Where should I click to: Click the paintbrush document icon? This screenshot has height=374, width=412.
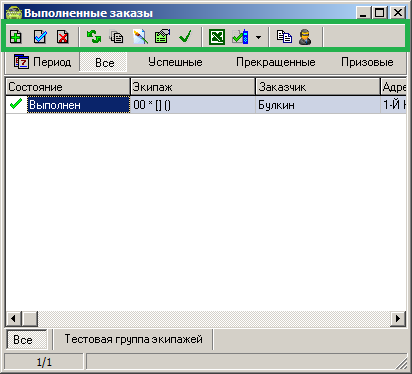tap(140, 36)
